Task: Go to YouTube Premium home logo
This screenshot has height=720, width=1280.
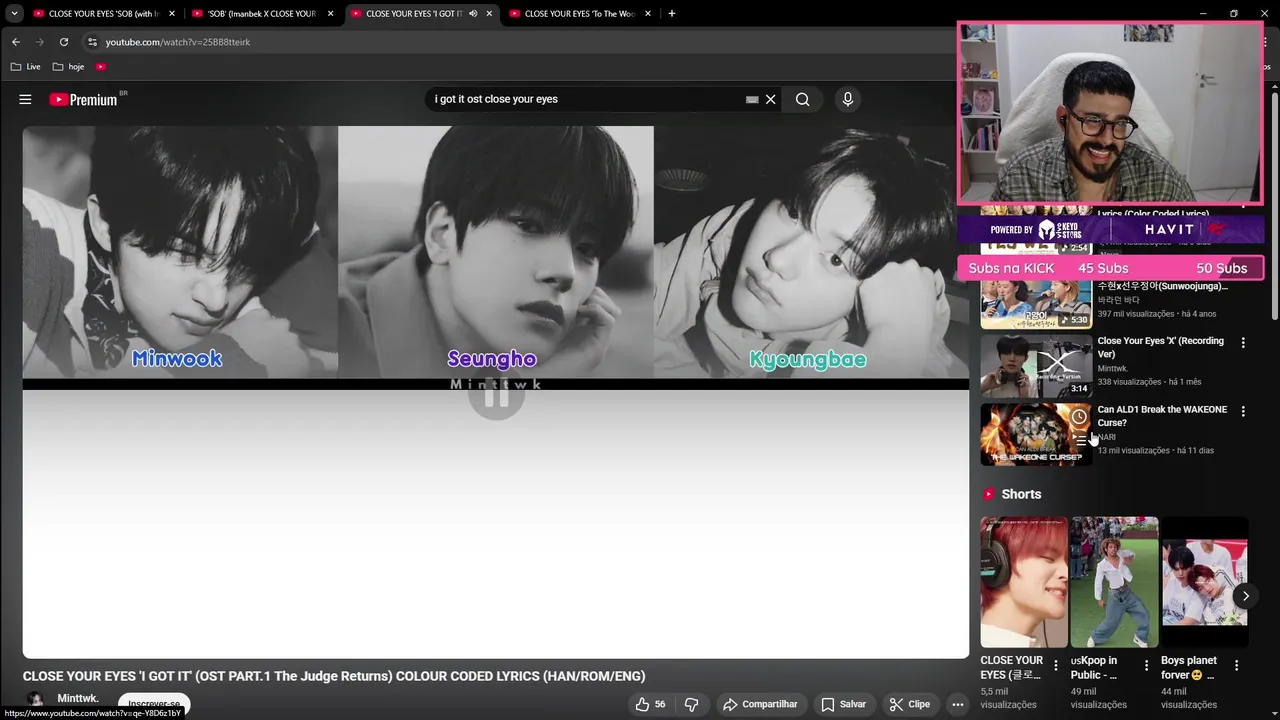Action: [x=84, y=99]
